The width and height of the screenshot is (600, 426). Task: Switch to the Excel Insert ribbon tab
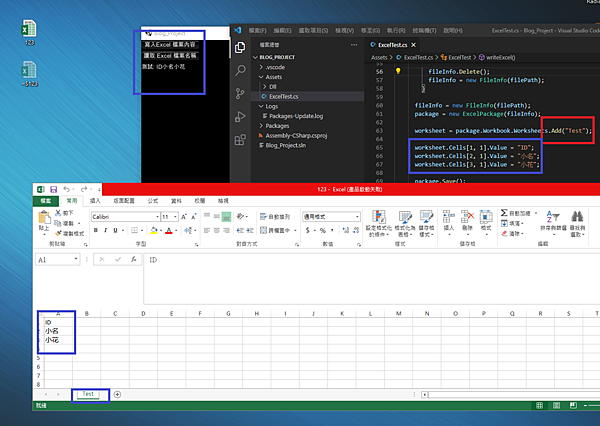95,201
